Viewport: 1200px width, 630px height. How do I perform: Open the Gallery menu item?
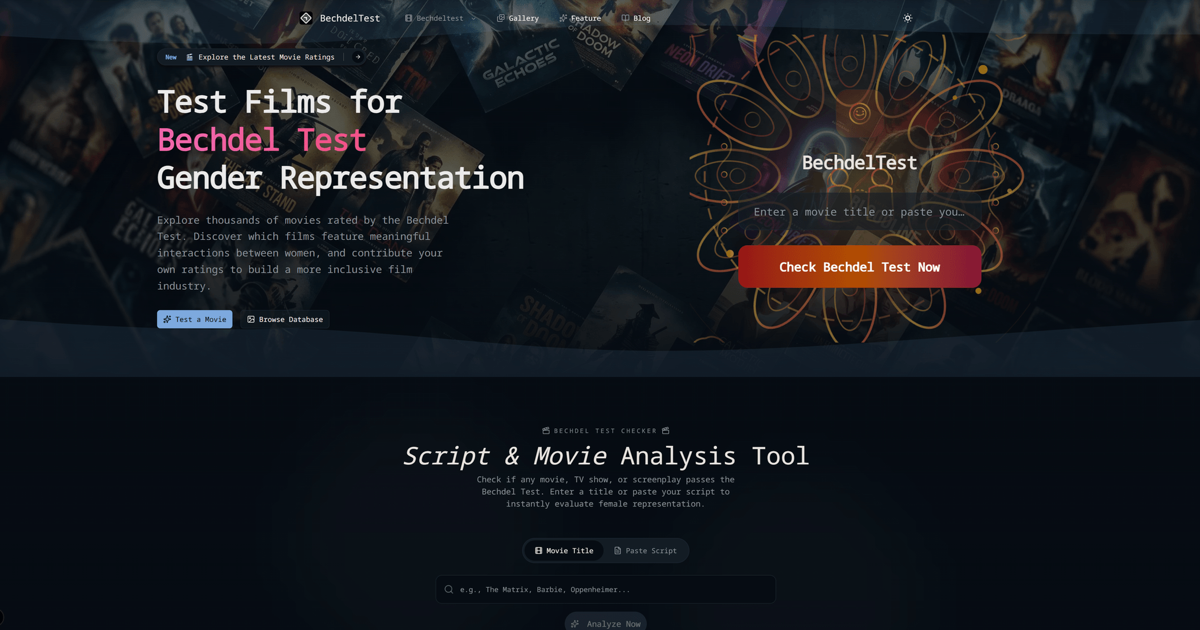click(518, 18)
